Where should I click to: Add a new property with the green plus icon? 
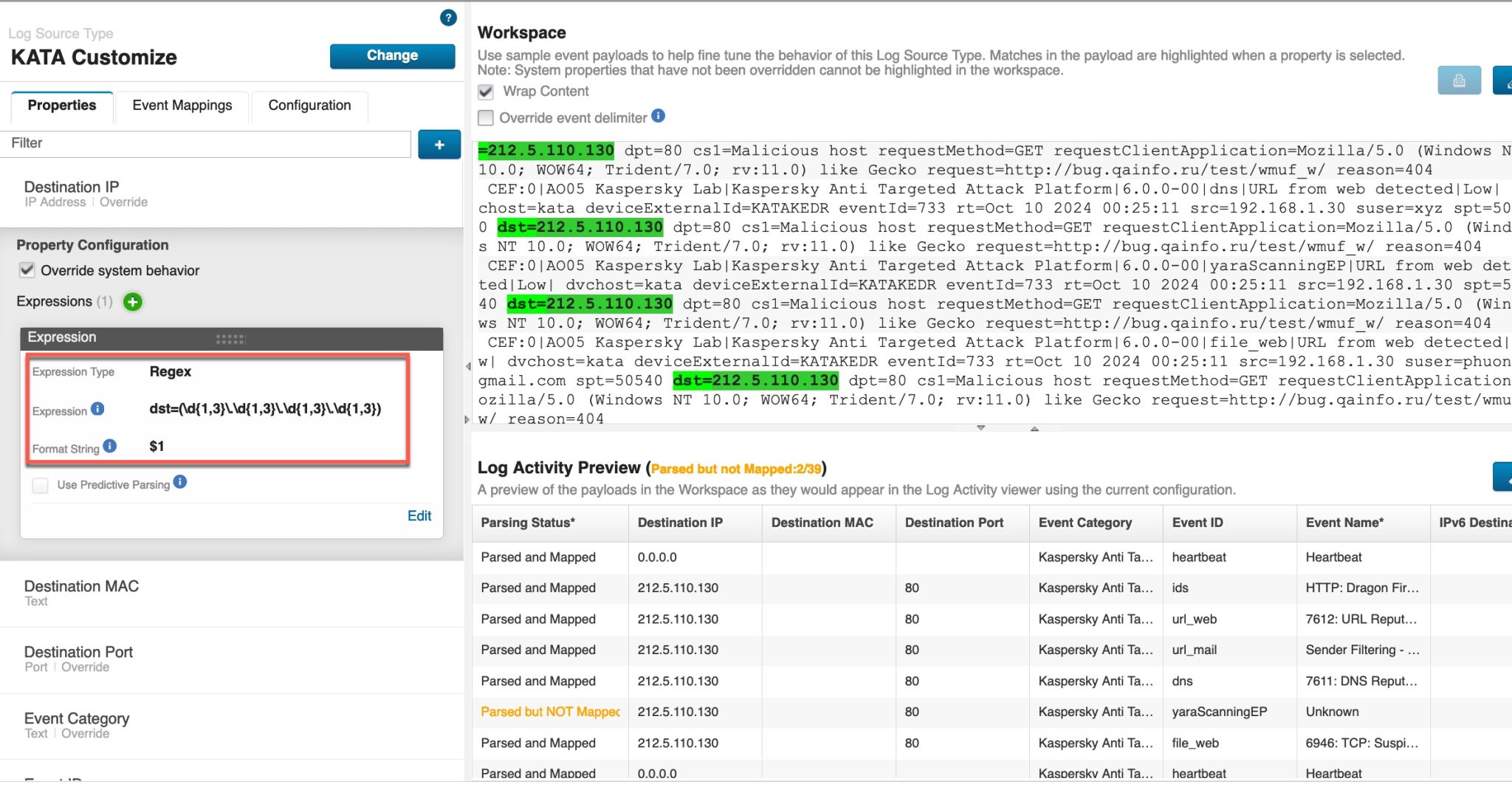point(439,144)
